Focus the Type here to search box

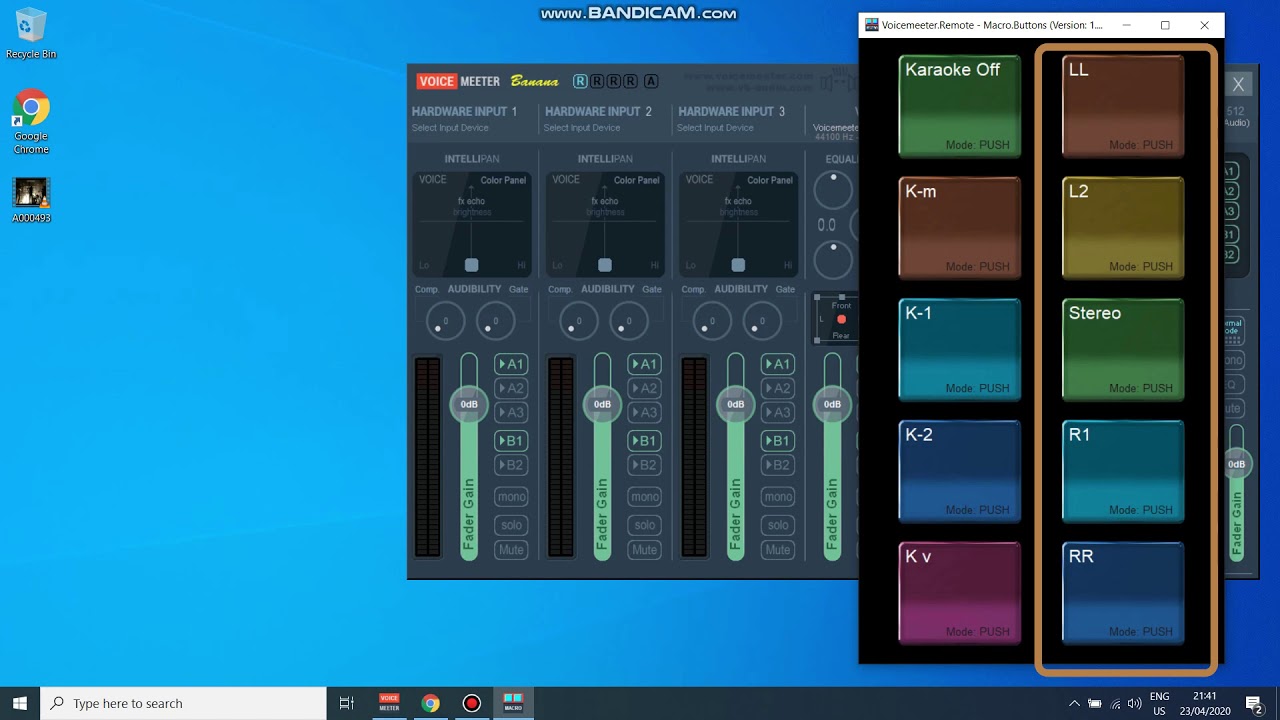click(x=183, y=703)
